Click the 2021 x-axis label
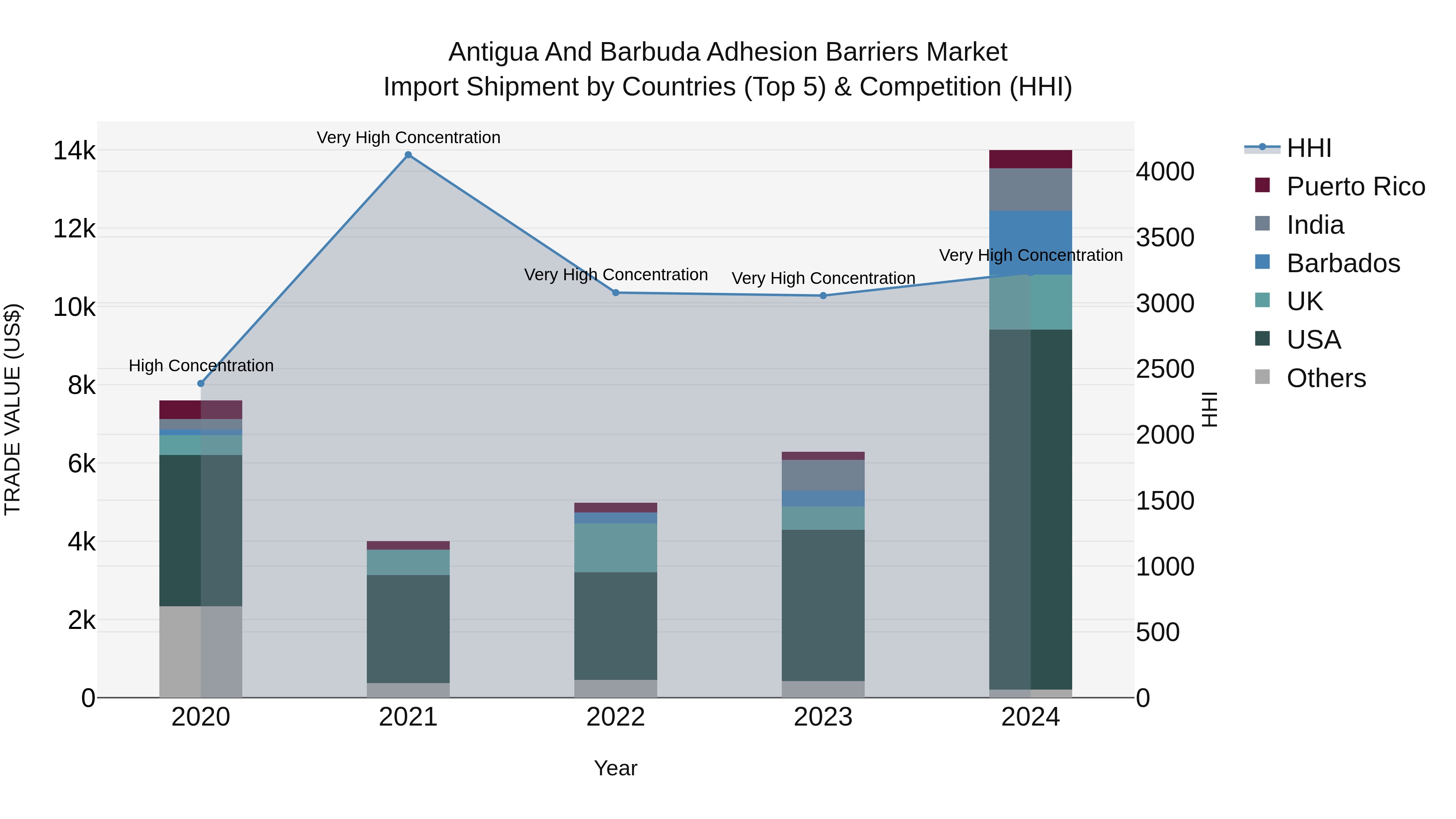 [408, 717]
